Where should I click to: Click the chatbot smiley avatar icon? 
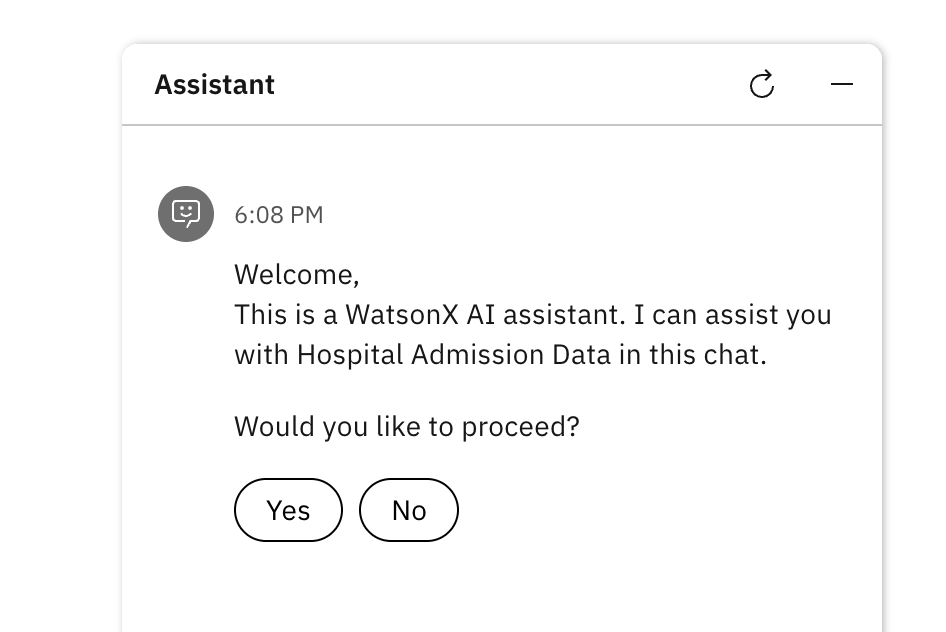click(186, 214)
